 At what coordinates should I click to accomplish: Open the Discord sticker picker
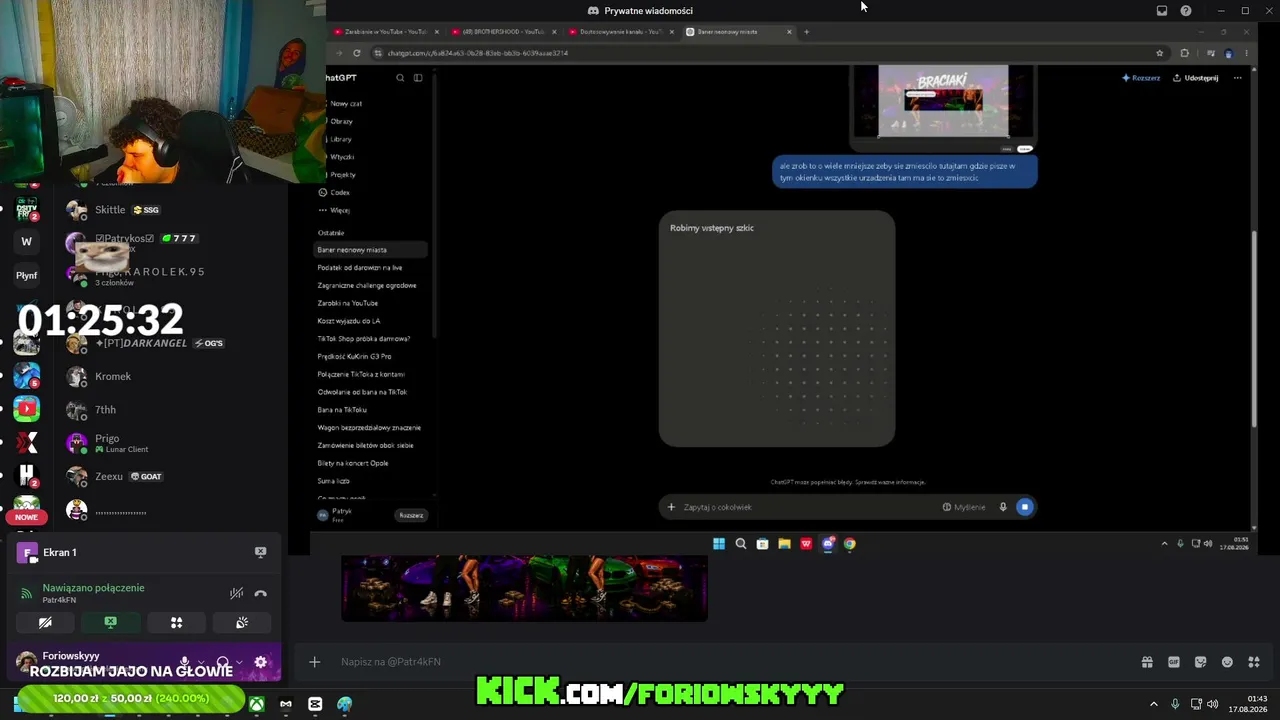(x=1201, y=662)
